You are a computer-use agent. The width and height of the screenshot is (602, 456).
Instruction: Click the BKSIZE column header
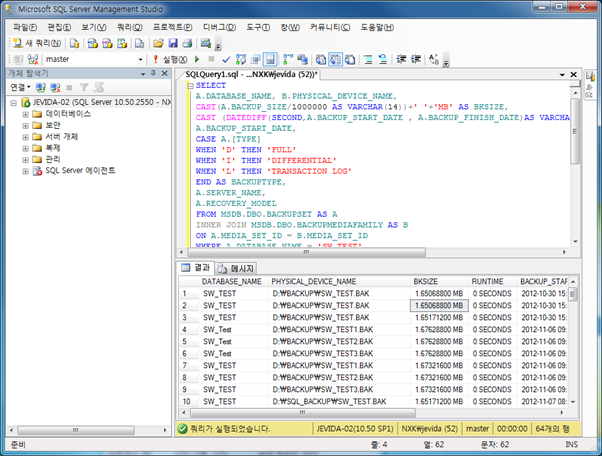(x=439, y=281)
